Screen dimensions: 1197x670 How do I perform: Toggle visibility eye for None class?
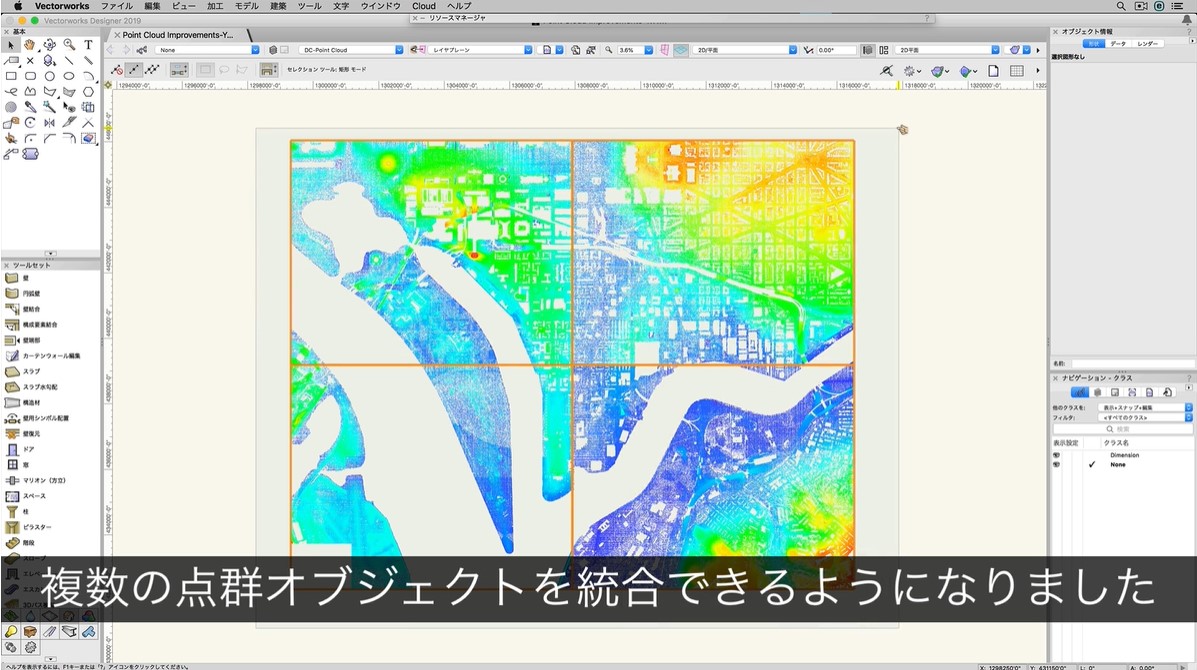(x=1056, y=465)
